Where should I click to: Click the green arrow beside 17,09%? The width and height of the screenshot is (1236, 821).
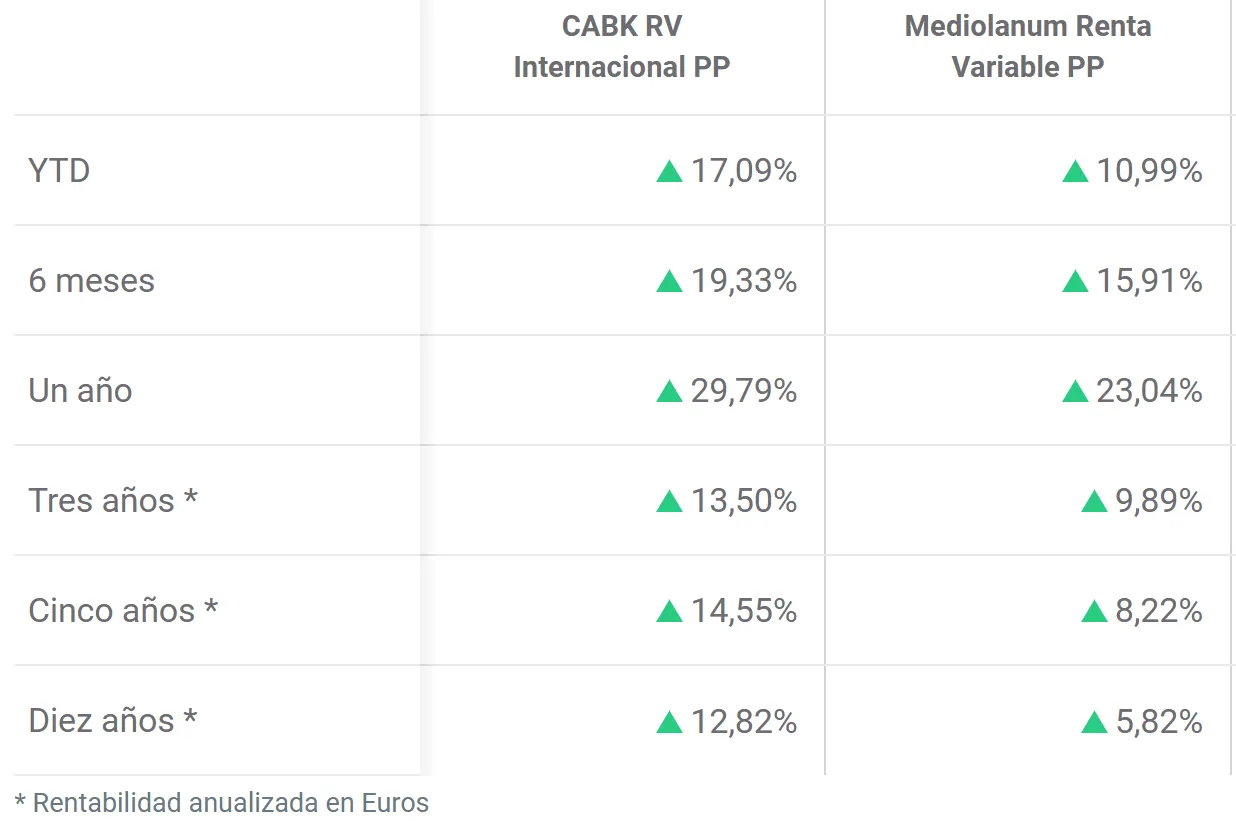669,172
